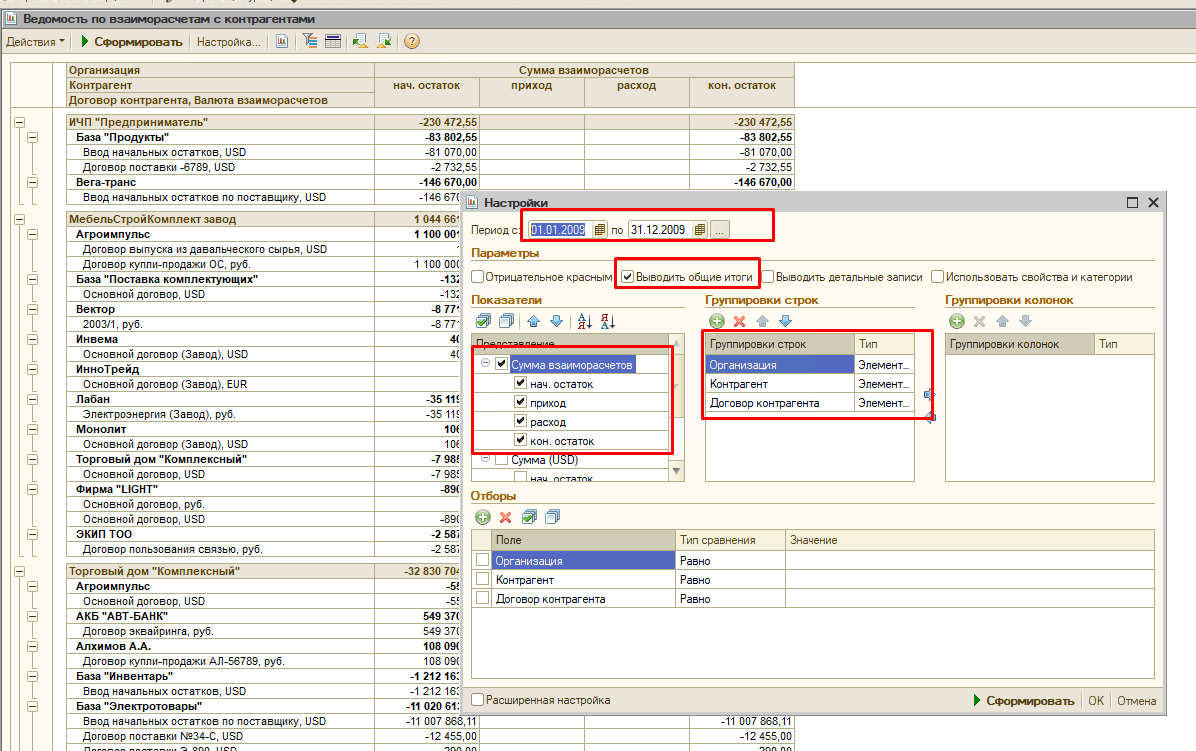Collapse the ИЧП "Предприниматель" group in report
Viewport: 1196px width, 751px height.
18,122
